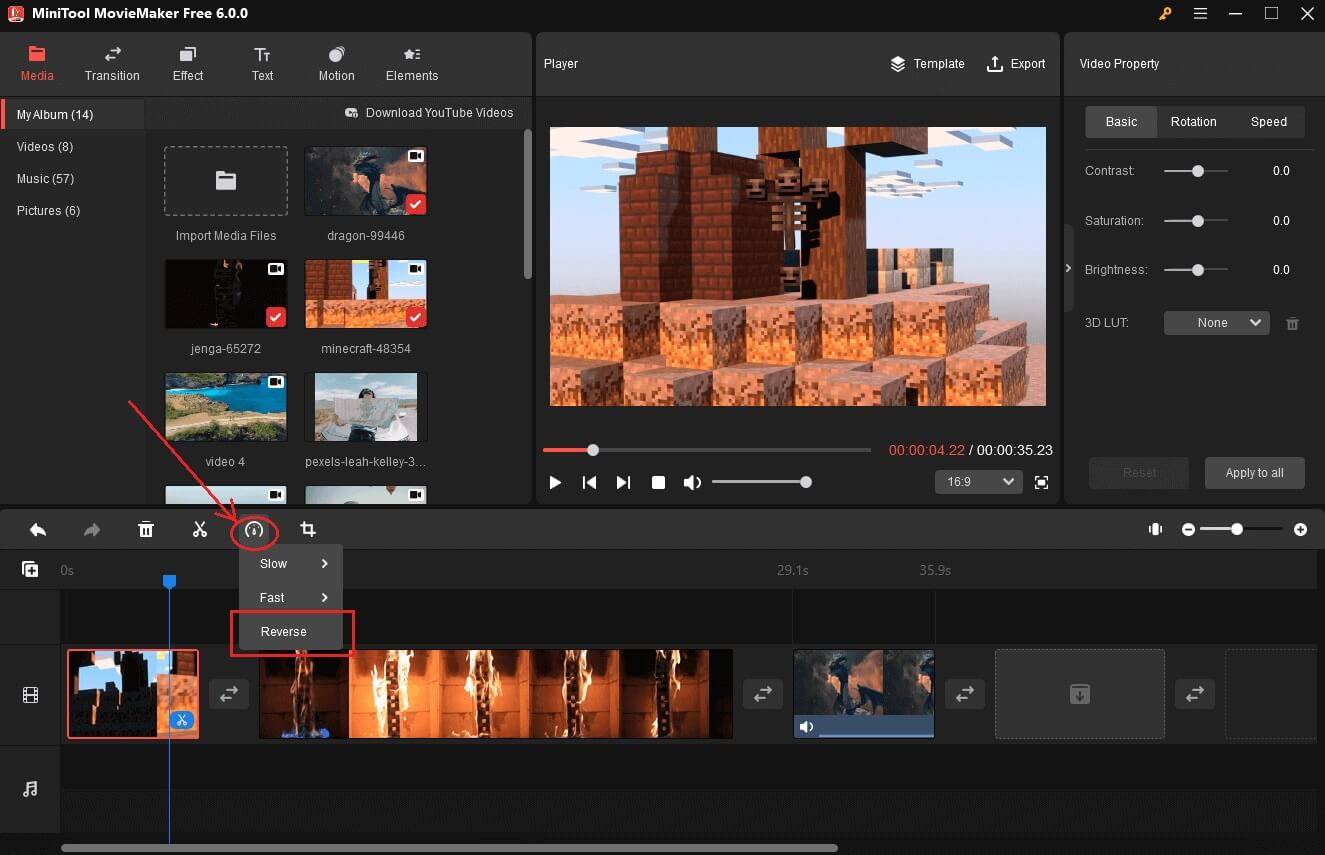Skip to next frame

click(x=623, y=482)
